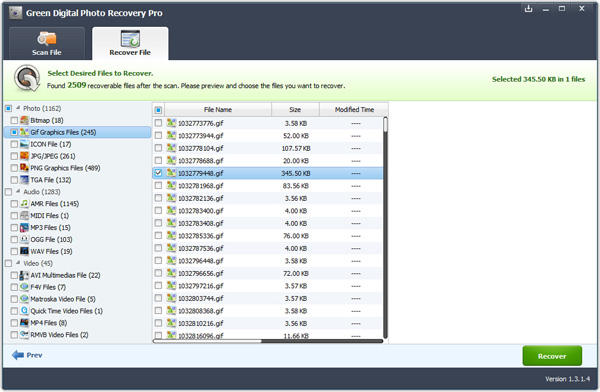This screenshot has height=392, width=600.
Task: Click the green Recover button
Action: pos(552,356)
